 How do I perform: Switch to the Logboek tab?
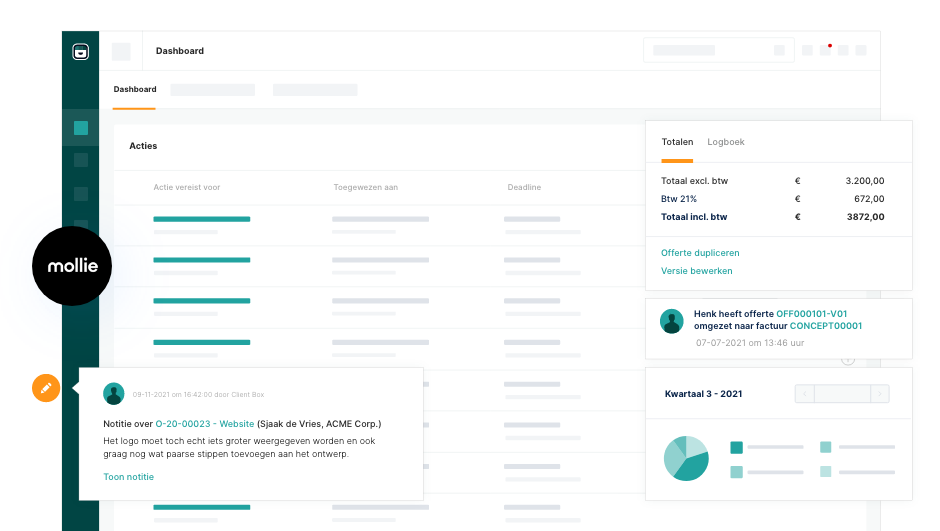tap(725, 142)
